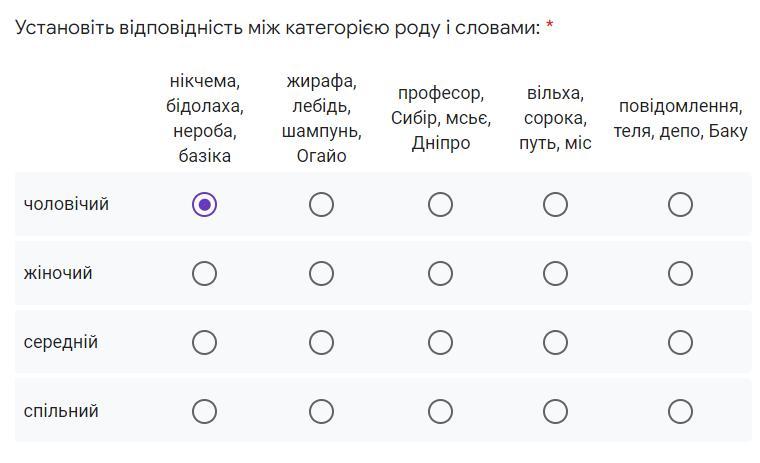The width and height of the screenshot is (760, 463).
Task: Select середній for вільха, сорока column
Action: coord(555,342)
